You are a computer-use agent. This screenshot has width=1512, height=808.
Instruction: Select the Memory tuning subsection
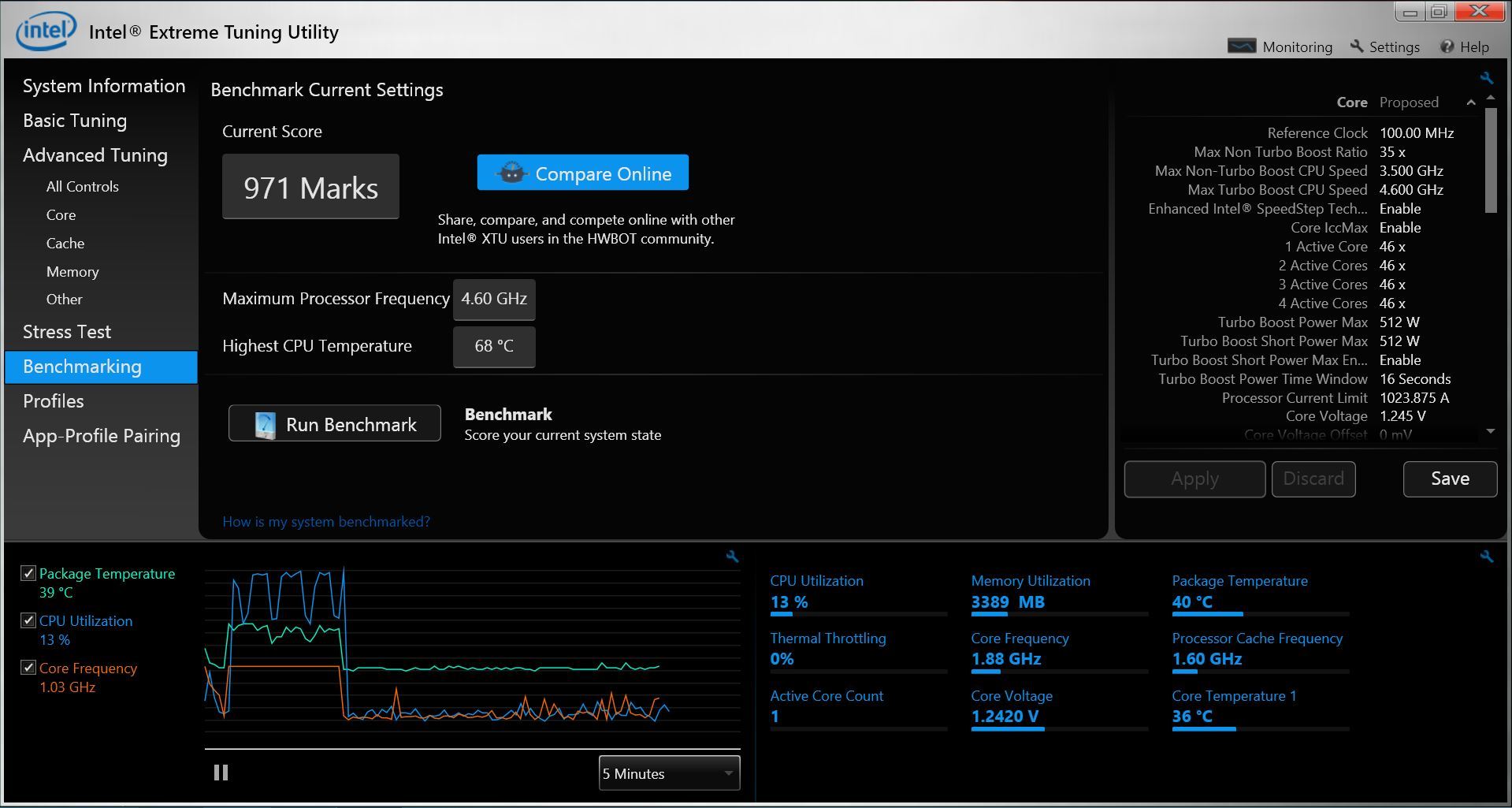(x=72, y=271)
